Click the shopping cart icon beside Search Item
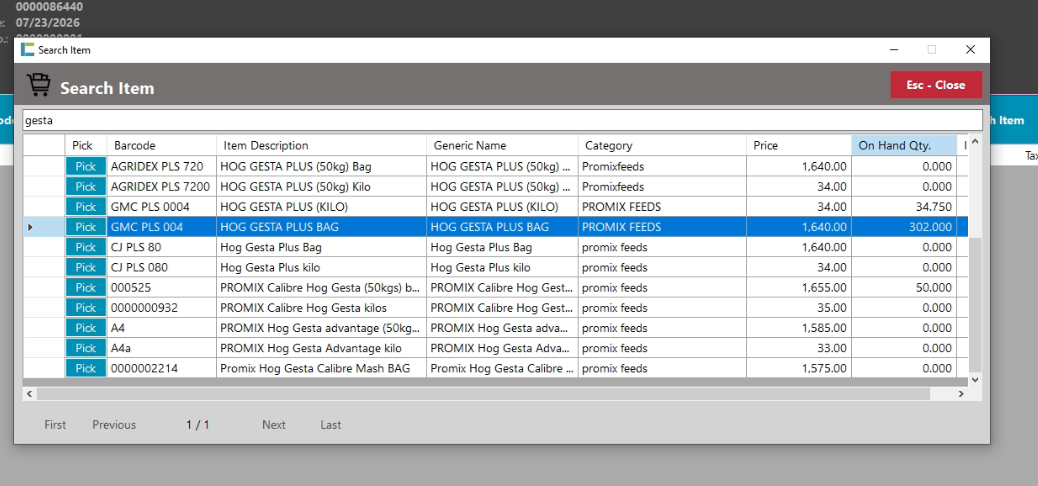The width and height of the screenshot is (1038, 486). click(38, 85)
